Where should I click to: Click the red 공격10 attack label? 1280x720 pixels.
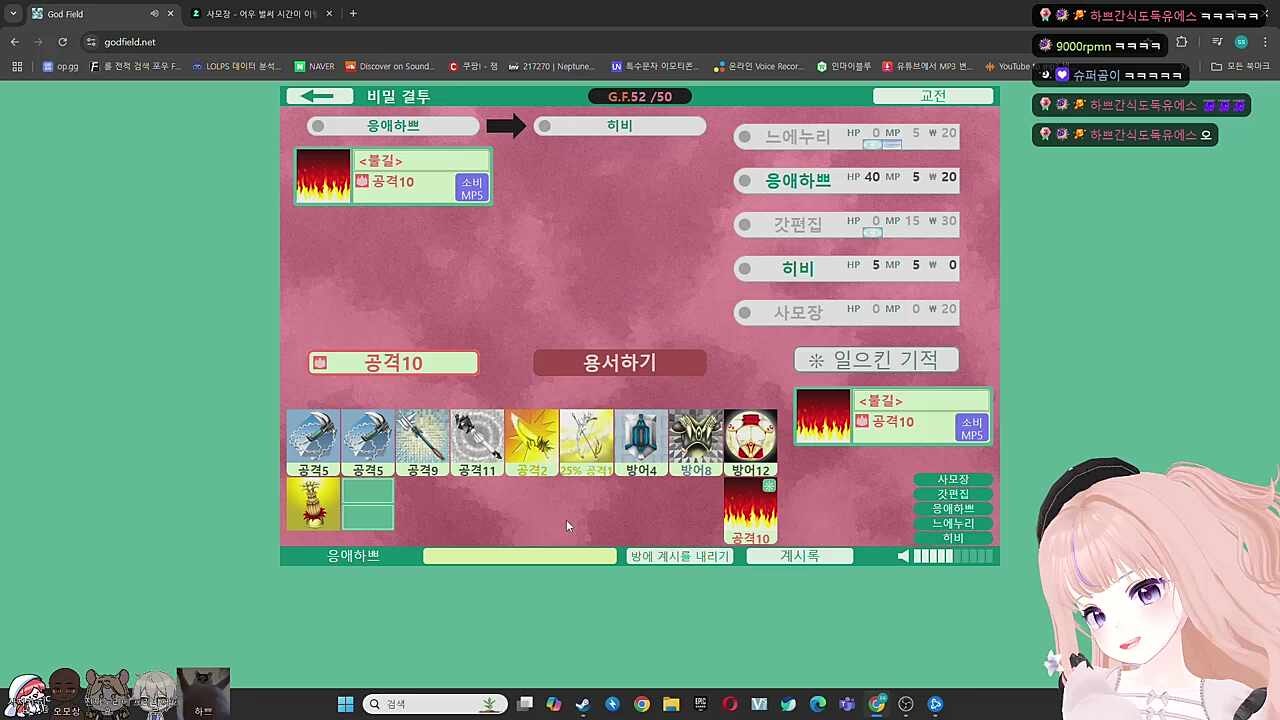pyautogui.click(x=393, y=363)
